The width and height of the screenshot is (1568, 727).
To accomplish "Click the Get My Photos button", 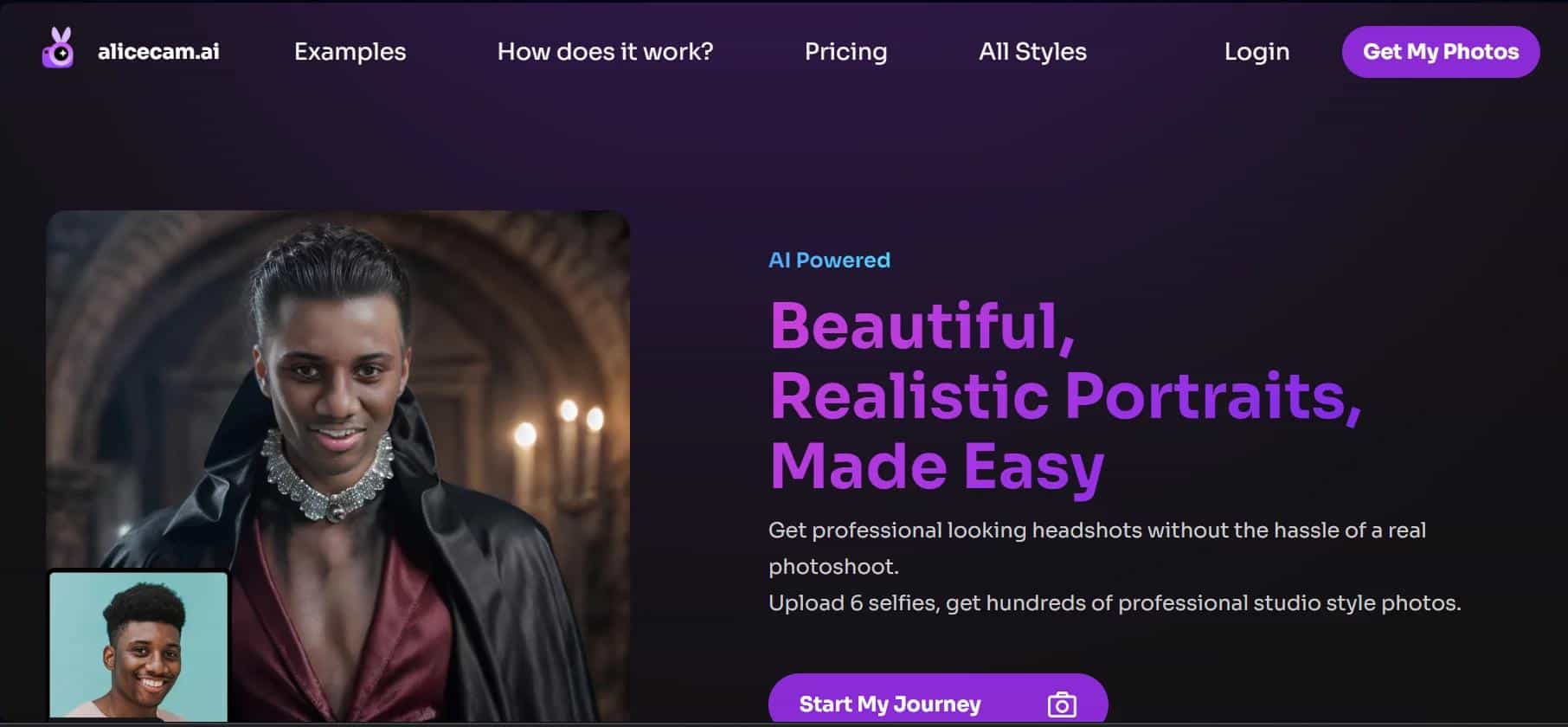I will click(1441, 52).
